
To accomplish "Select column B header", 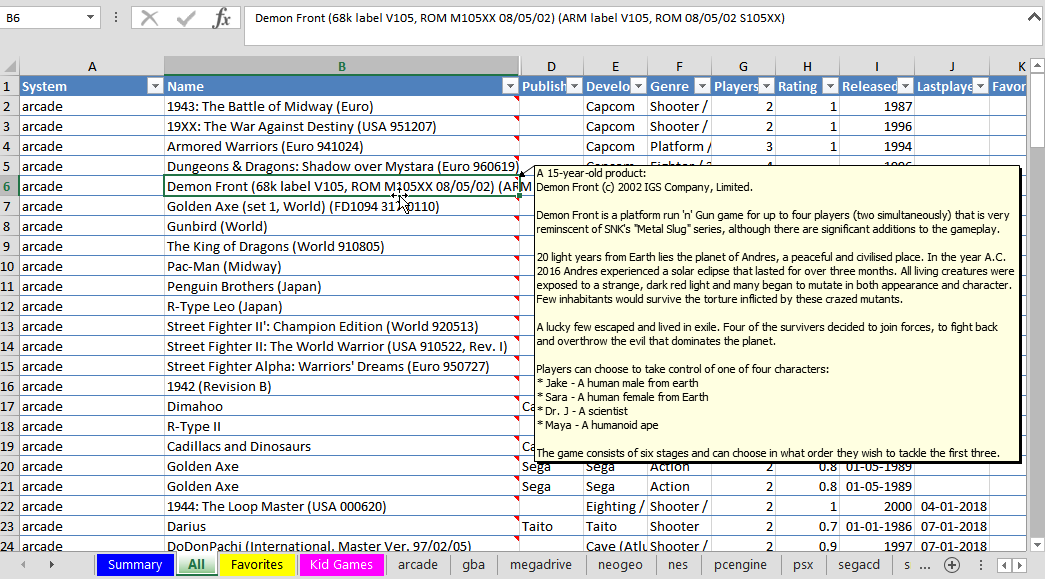I will point(341,66).
